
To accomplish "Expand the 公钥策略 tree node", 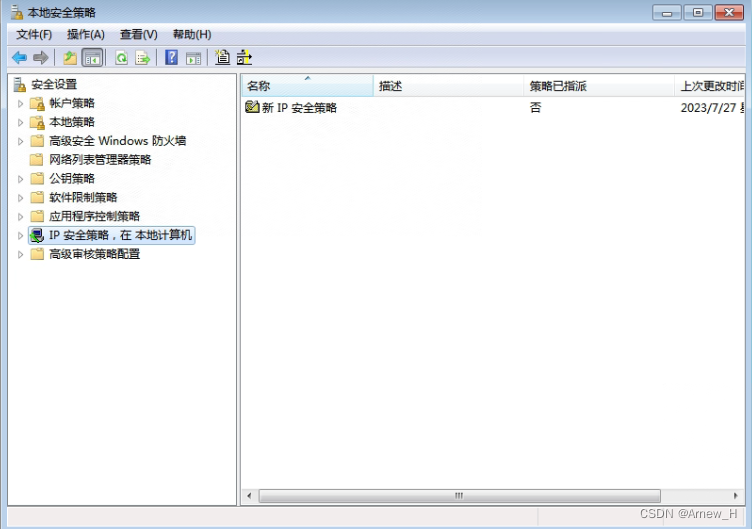I will click(x=20, y=179).
